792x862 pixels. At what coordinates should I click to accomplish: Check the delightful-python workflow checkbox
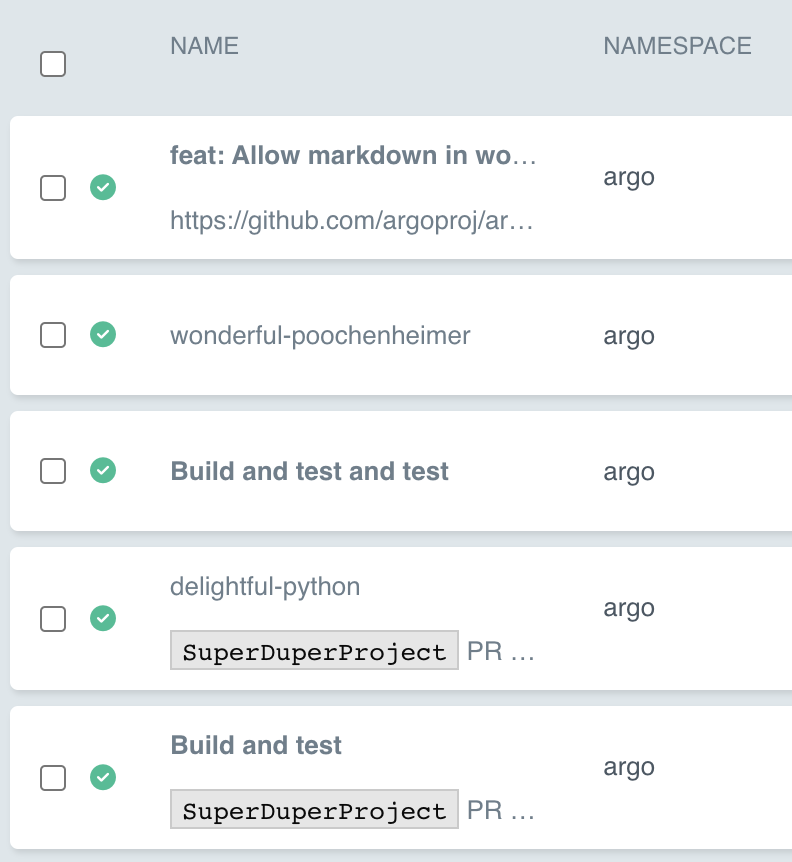53,619
